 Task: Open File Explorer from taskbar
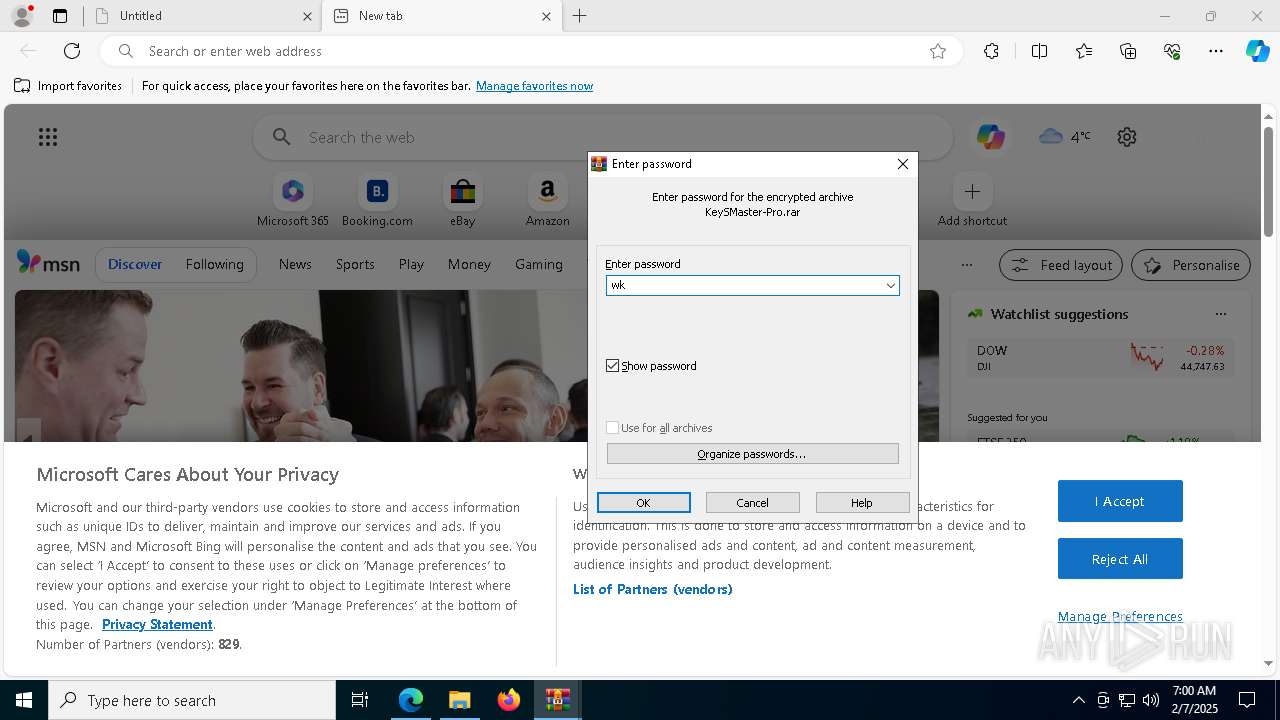click(459, 700)
